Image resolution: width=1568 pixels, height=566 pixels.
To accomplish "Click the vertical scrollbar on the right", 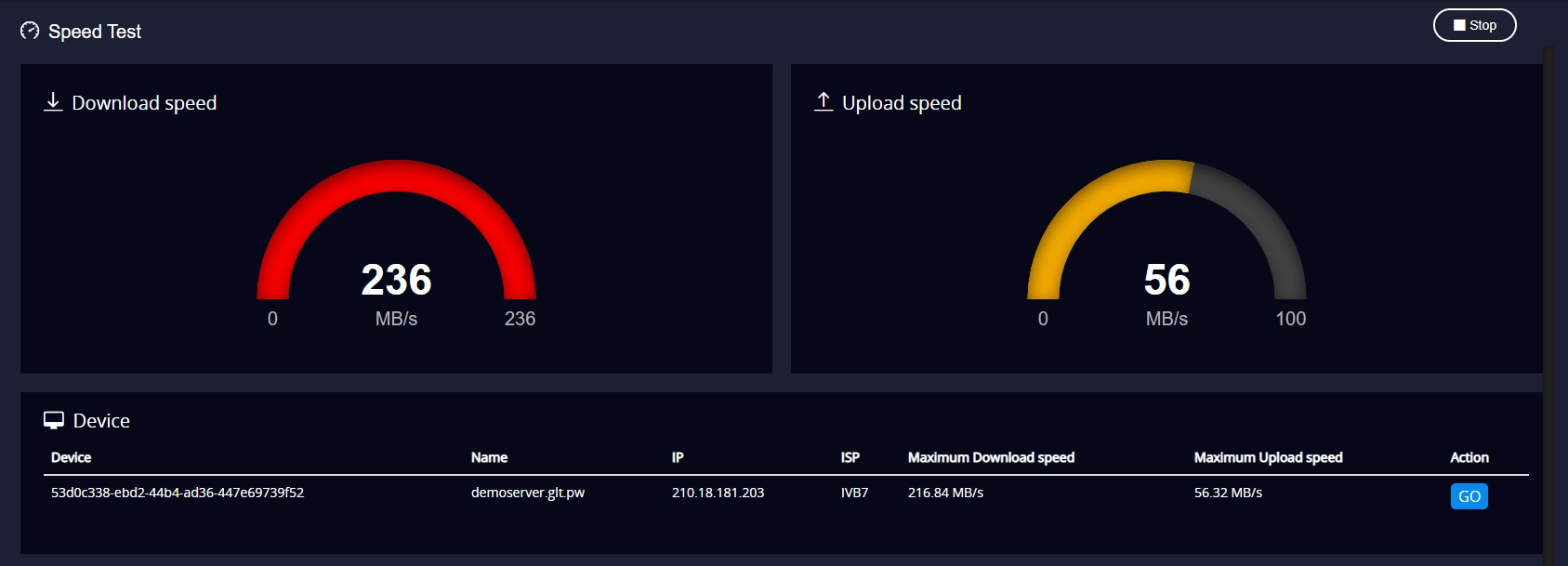I will (1548, 305).
